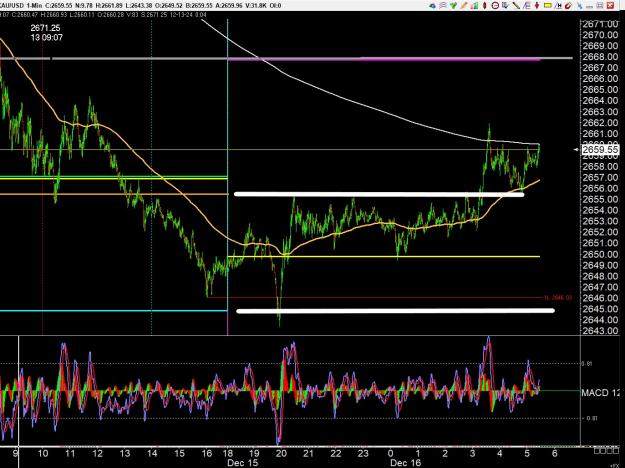Click the blue scissors cut tool icon

click(579, 6)
